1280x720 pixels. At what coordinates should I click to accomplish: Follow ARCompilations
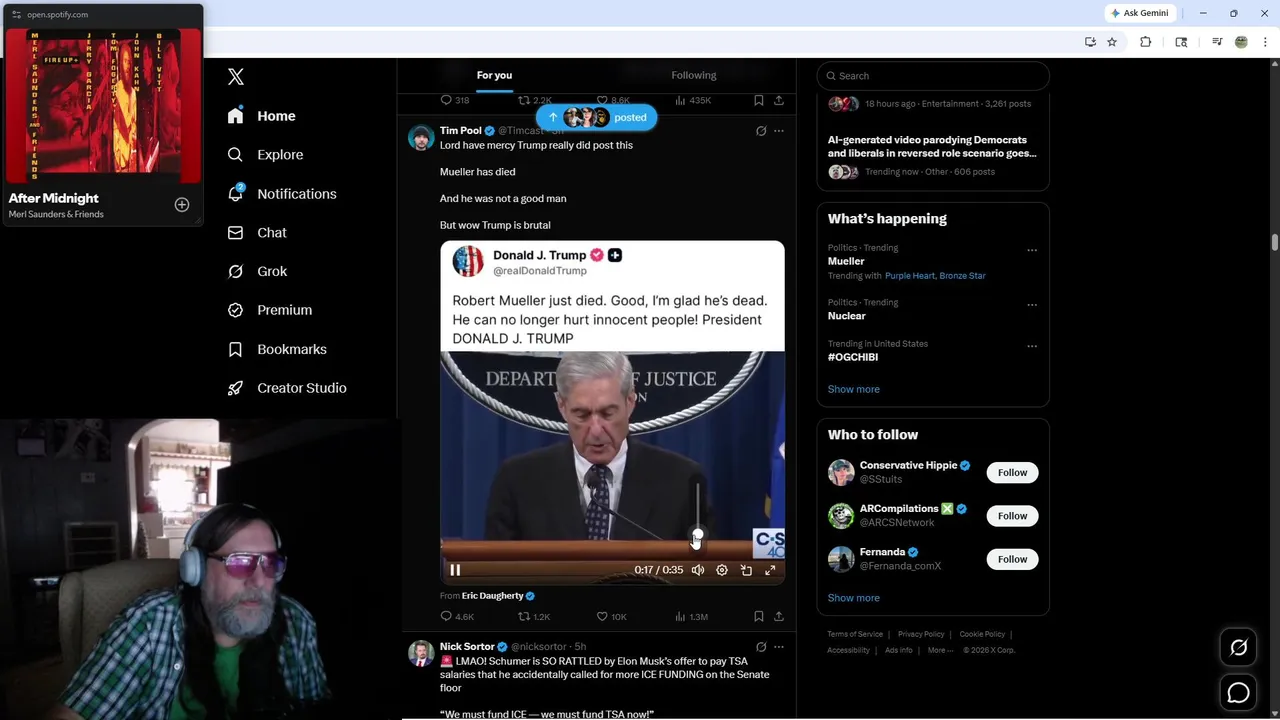(x=1012, y=516)
